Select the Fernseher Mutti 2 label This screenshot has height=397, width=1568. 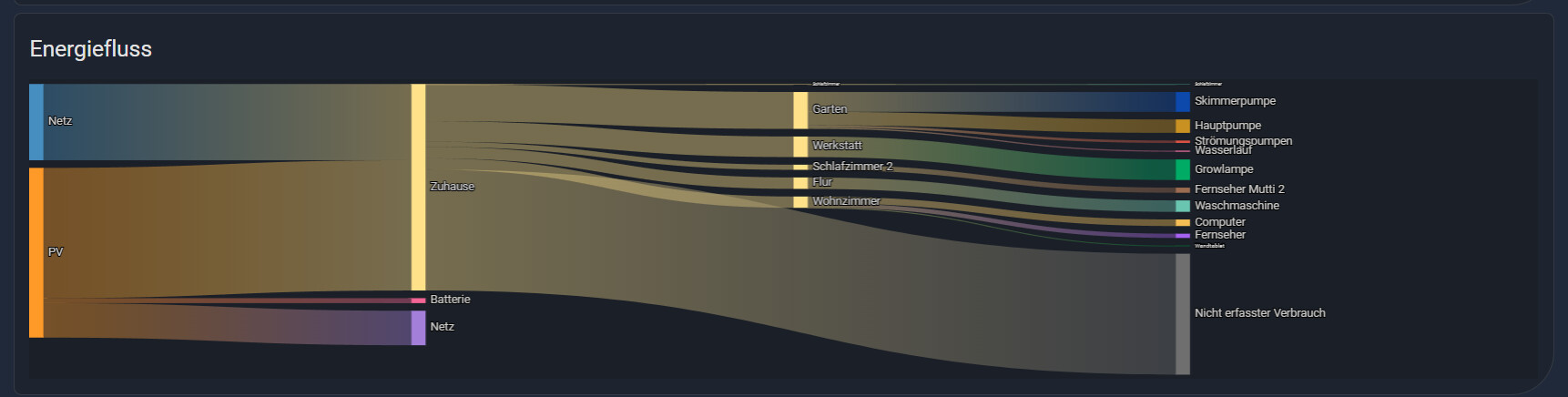pyautogui.click(x=1239, y=189)
